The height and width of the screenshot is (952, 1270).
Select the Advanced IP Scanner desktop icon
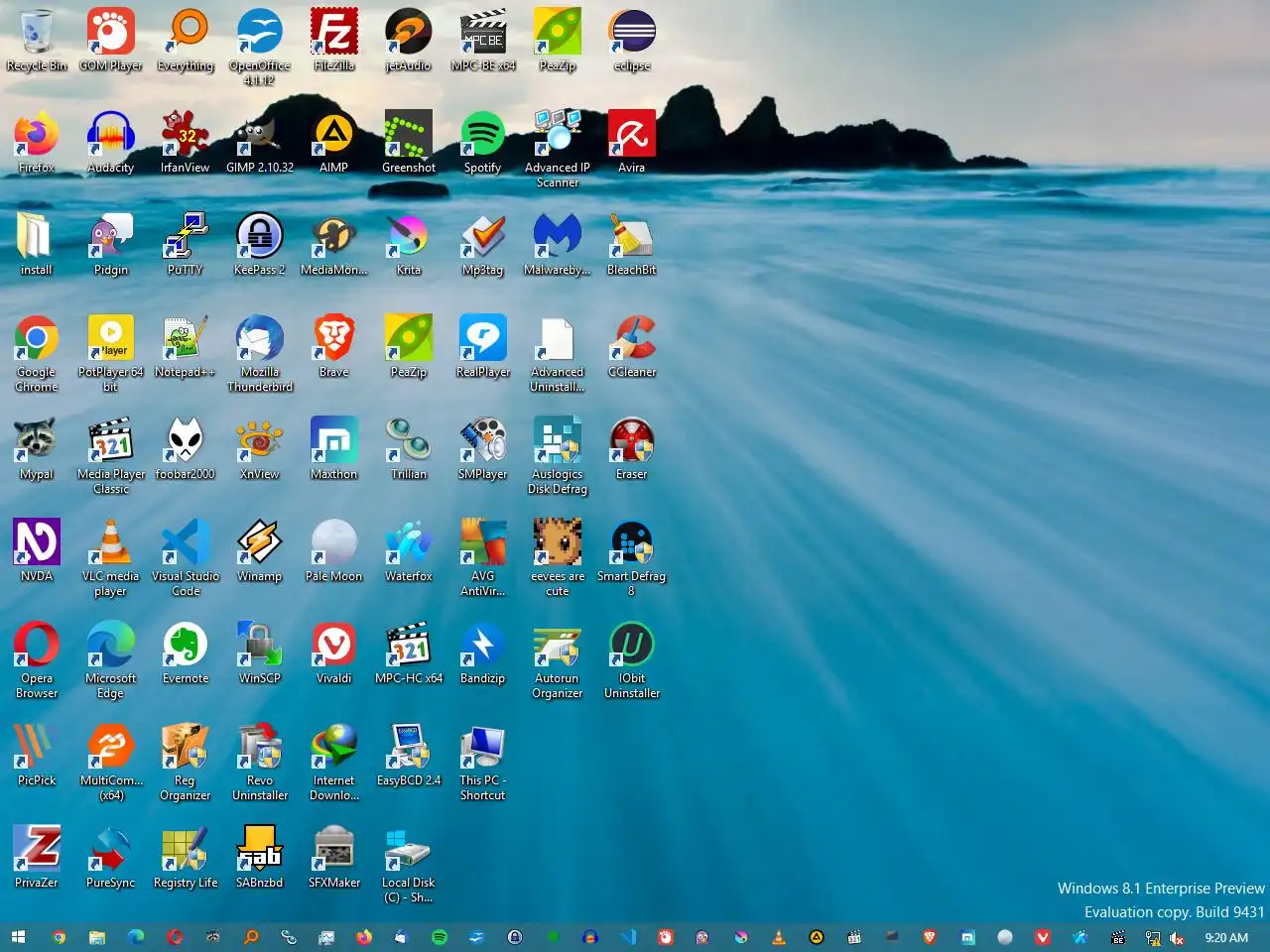click(558, 149)
